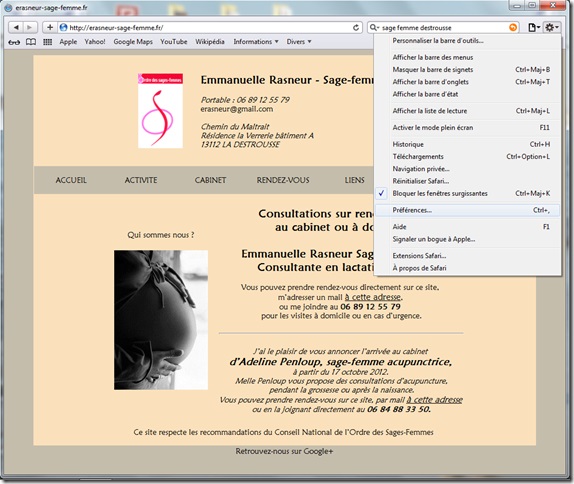
Task: Click the pregnant belly photo
Action: (x=161, y=320)
